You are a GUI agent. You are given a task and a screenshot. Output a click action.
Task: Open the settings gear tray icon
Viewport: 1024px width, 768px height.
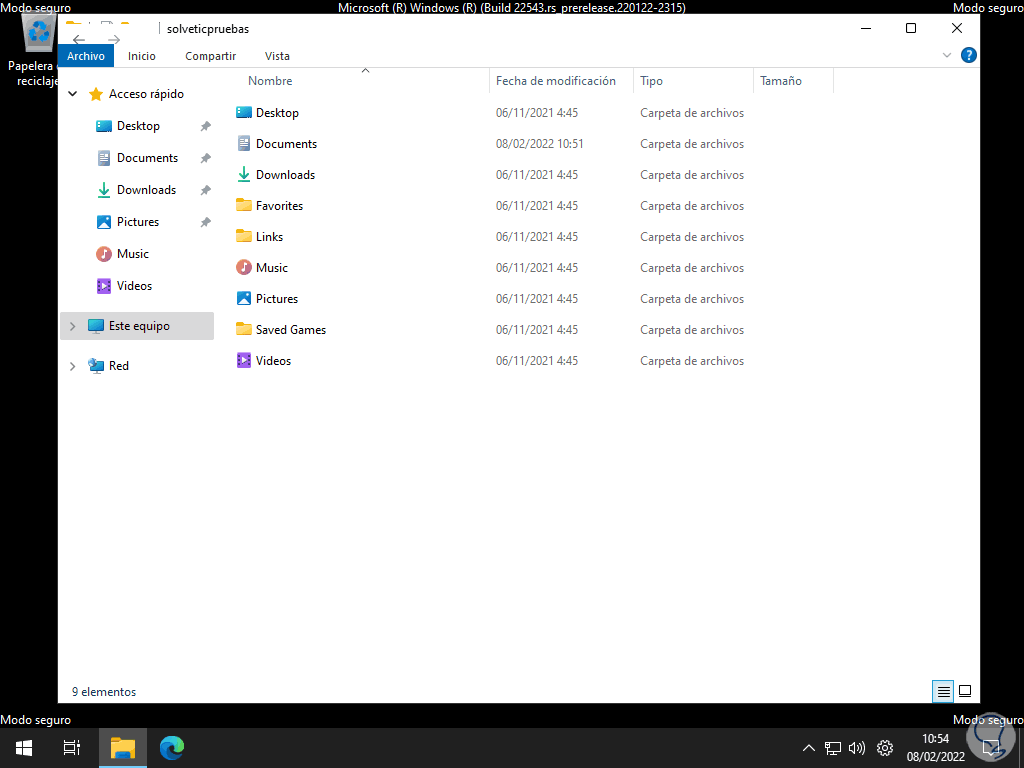[885, 748]
